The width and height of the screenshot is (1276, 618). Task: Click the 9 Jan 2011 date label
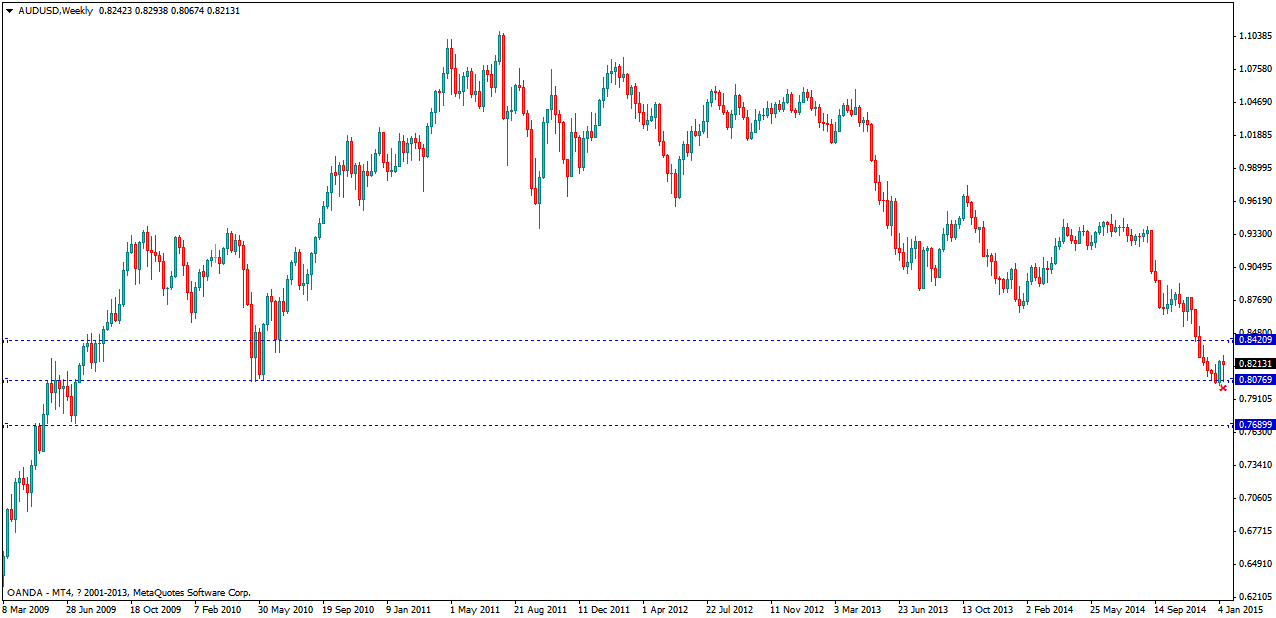(409, 609)
